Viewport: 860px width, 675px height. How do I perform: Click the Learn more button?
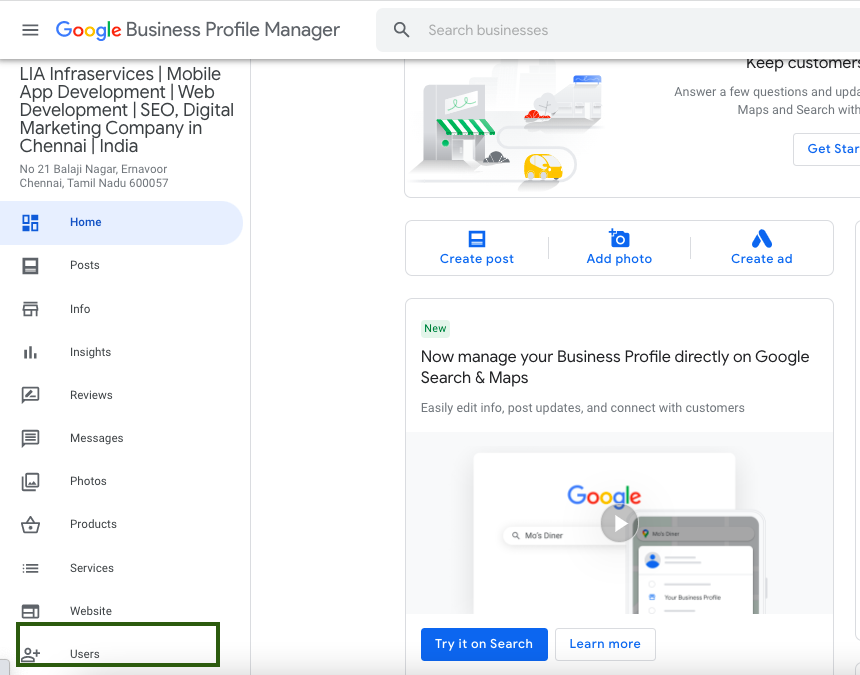[x=605, y=644]
